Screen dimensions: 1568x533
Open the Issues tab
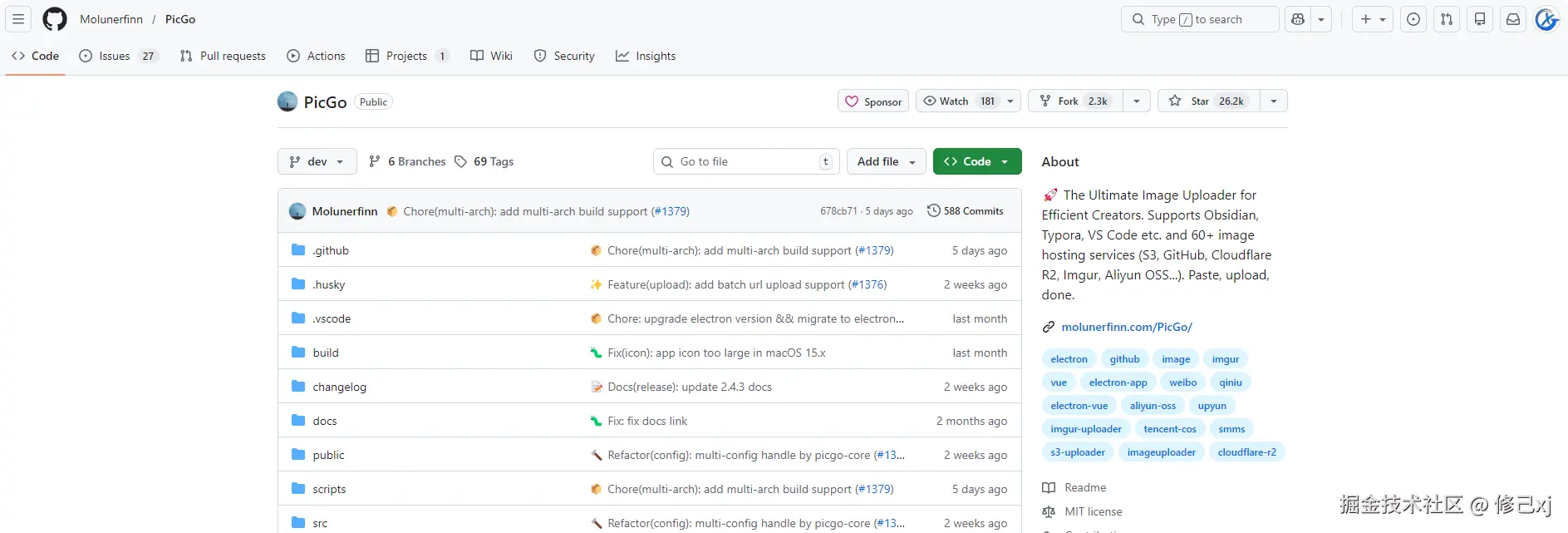pyautogui.click(x=118, y=56)
